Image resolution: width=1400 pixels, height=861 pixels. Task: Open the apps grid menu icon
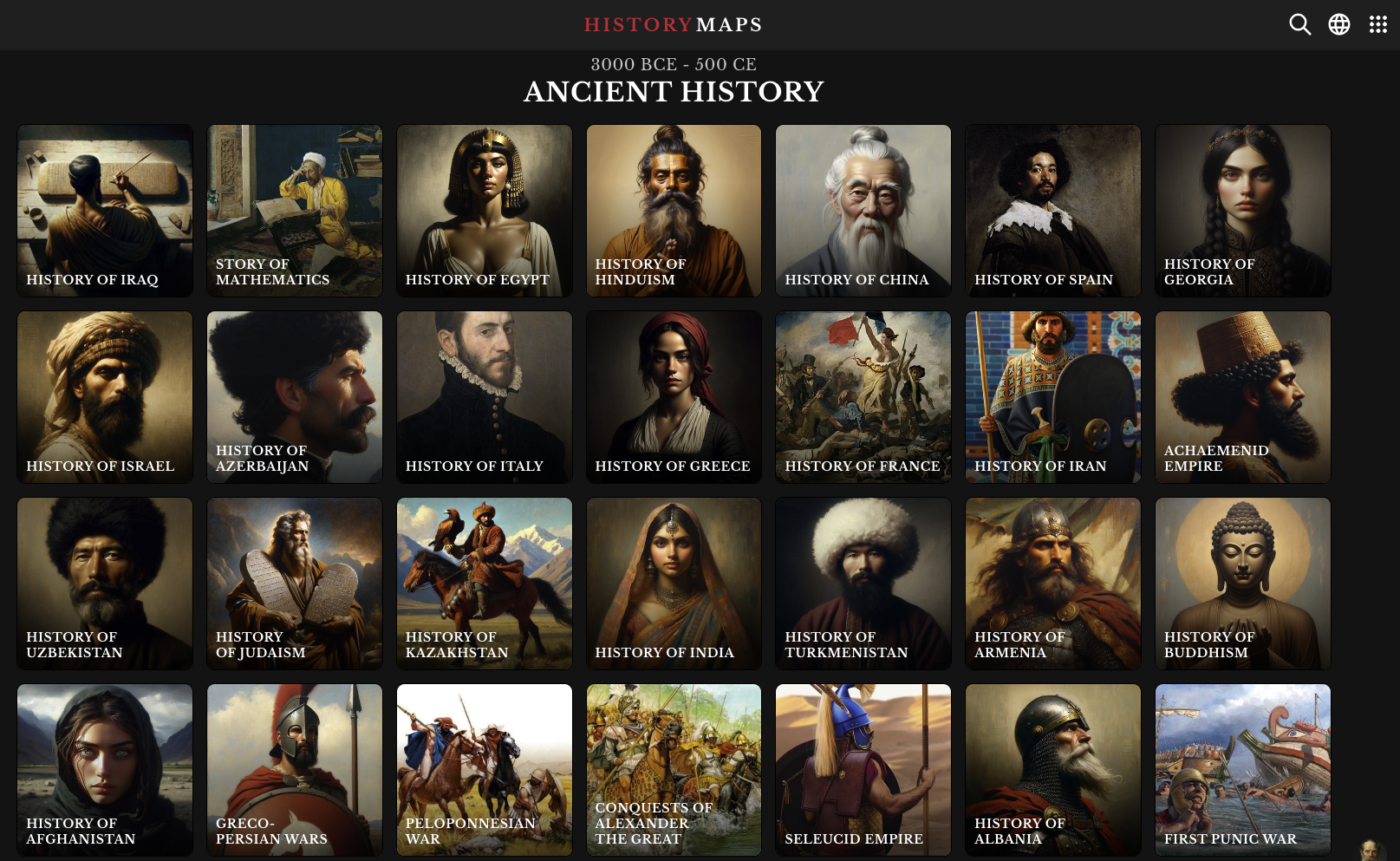(x=1378, y=24)
